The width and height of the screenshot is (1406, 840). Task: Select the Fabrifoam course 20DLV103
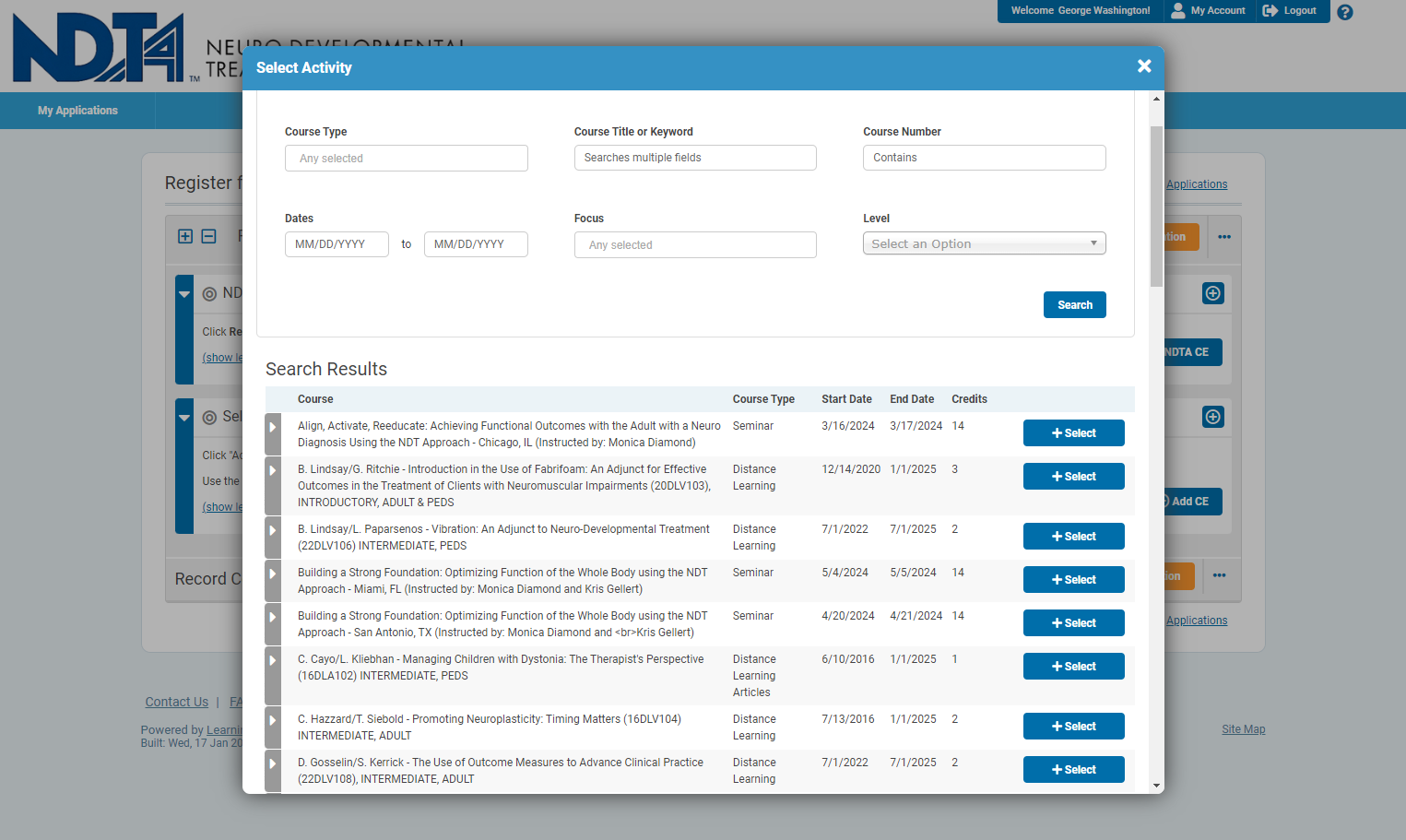(1073, 477)
